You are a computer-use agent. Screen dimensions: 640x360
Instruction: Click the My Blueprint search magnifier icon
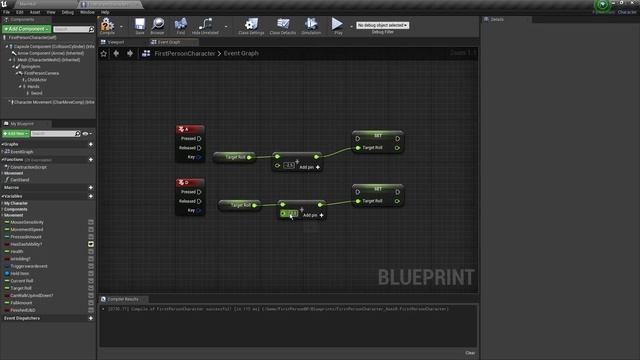pyautogui.click(x=78, y=133)
